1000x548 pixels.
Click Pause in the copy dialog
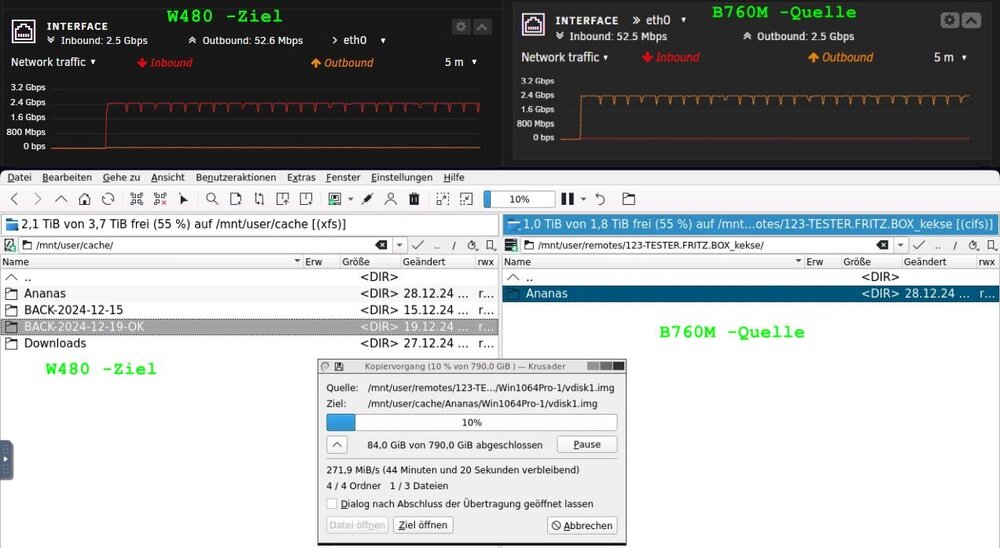pos(587,445)
